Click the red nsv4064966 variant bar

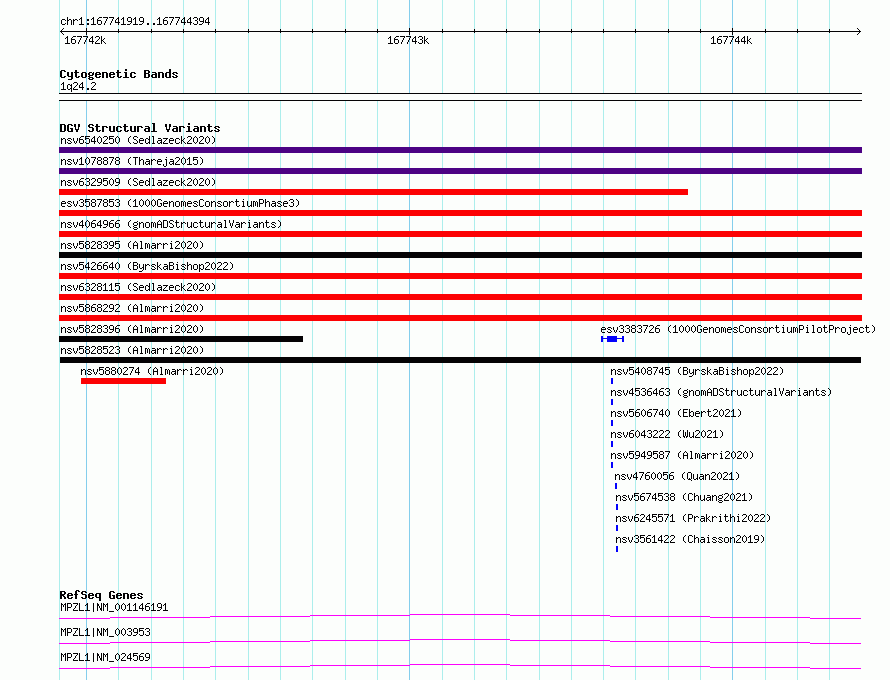coord(460,234)
